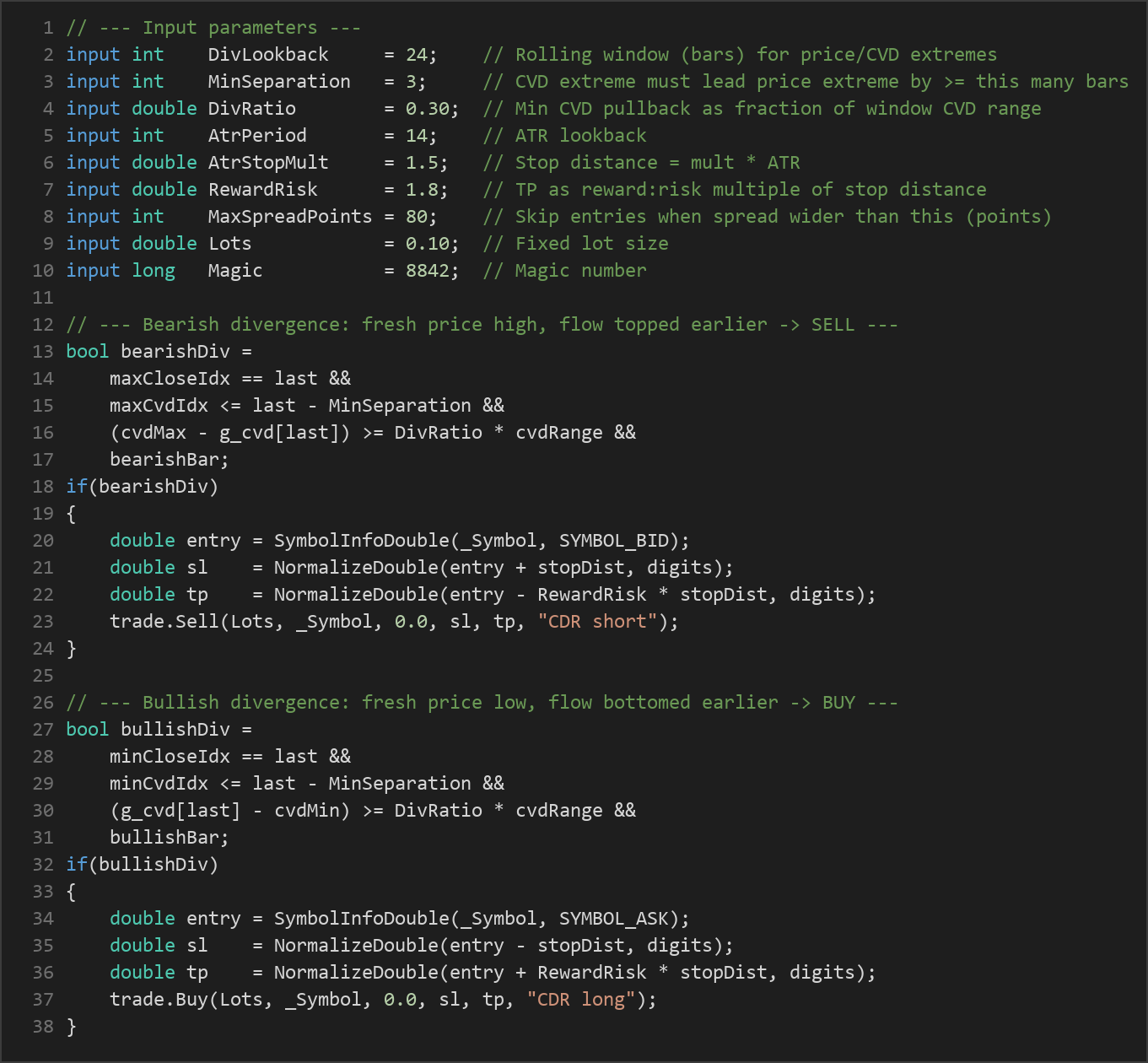1148x1063 pixels.
Task: Click AtrPeriod on line 5
Action: tap(257, 136)
